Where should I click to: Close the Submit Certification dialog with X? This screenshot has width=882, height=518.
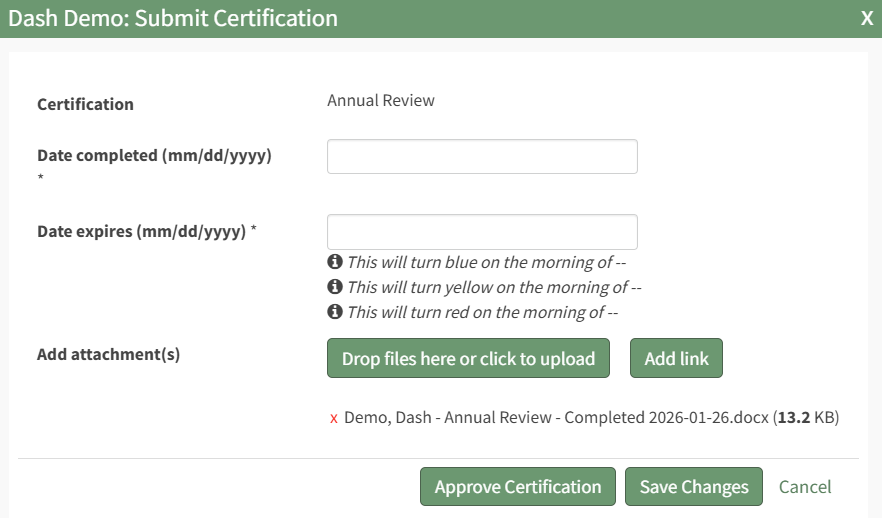pos(866,18)
